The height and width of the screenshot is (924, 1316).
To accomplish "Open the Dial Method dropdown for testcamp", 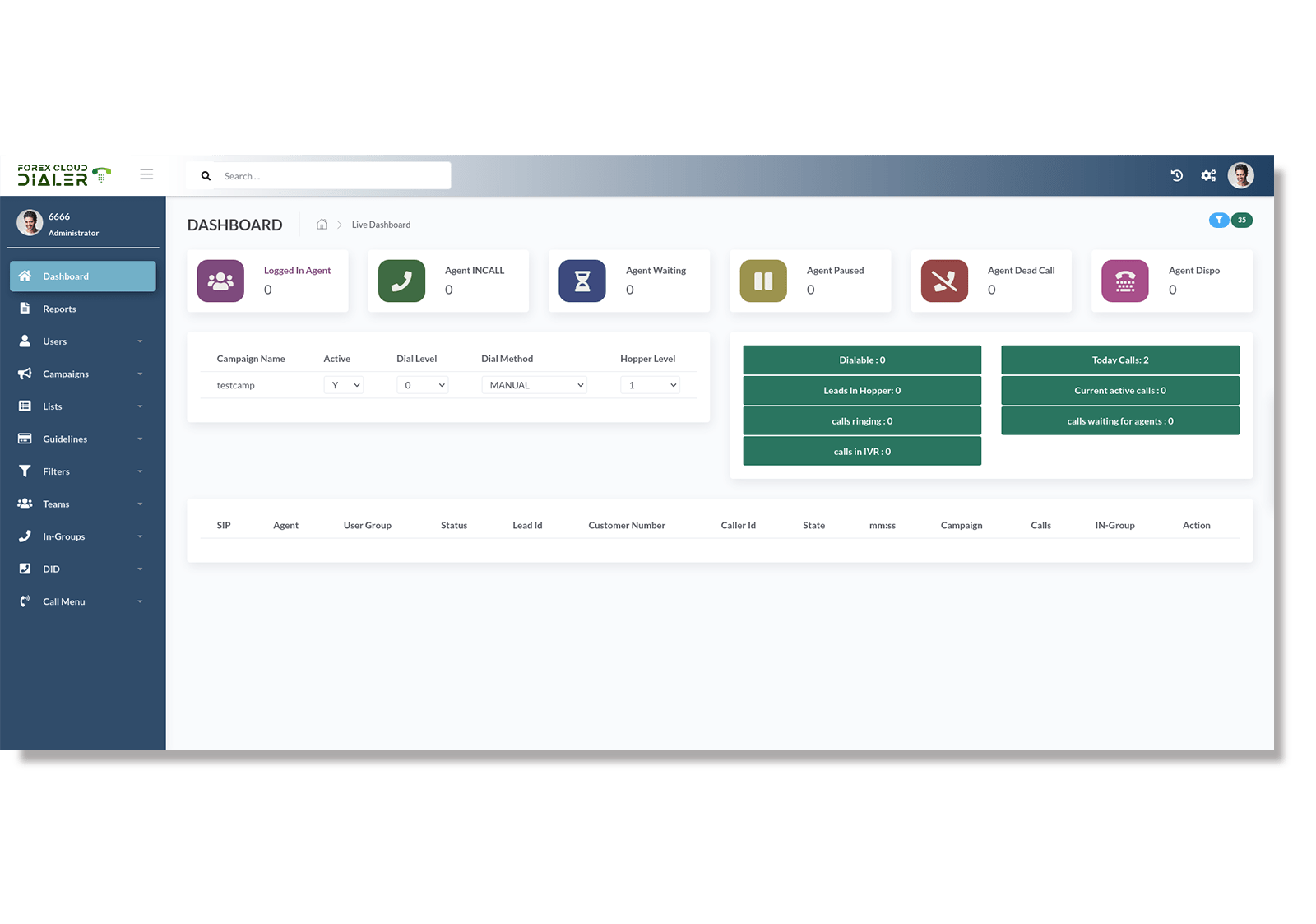I will (x=534, y=384).
